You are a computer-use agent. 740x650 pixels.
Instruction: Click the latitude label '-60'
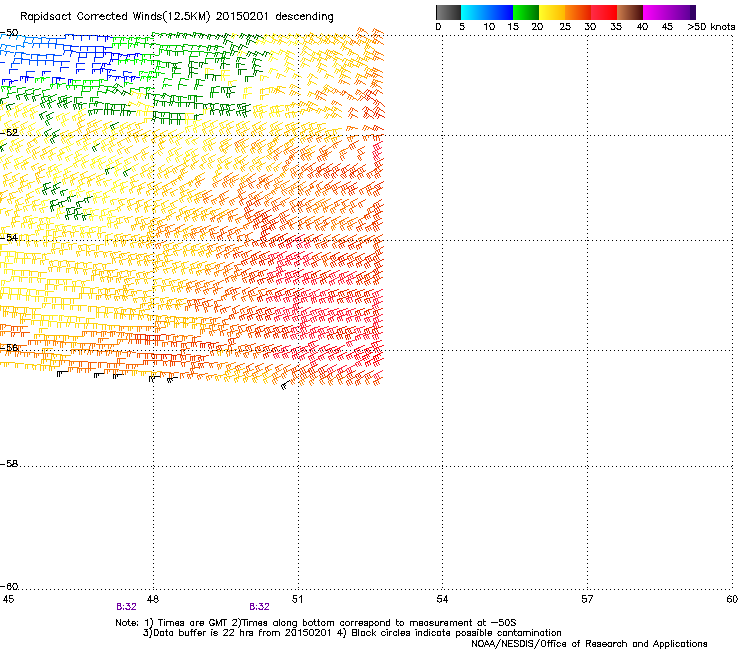pos(9,586)
